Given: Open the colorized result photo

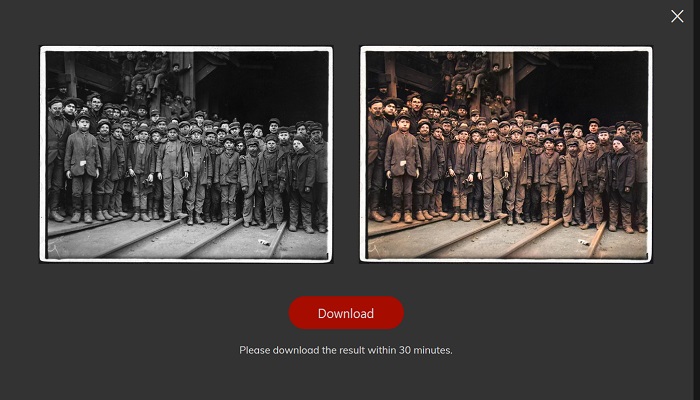Looking at the screenshot, I should (x=506, y=154).
